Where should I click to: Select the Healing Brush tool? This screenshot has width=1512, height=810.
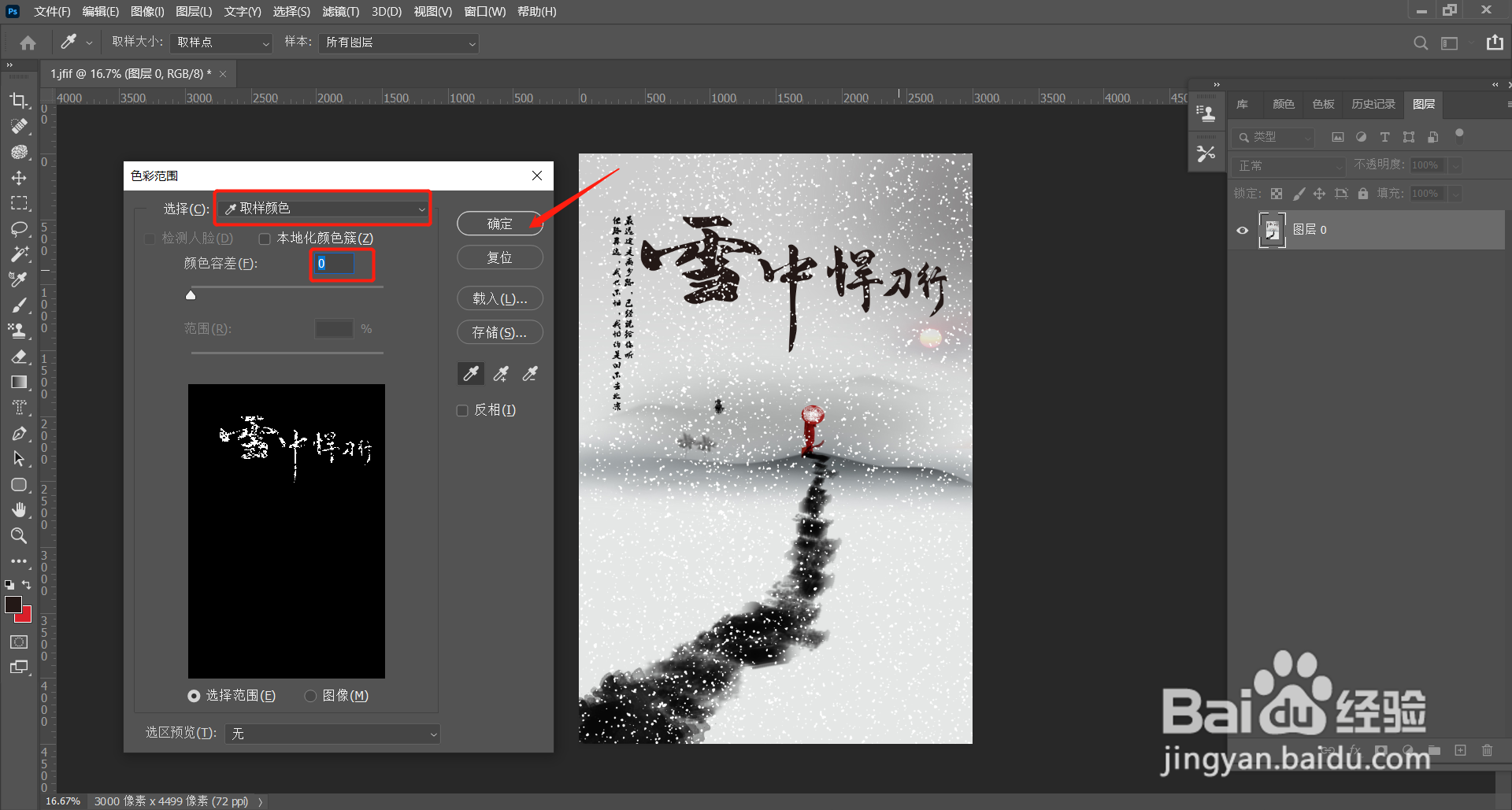(19, 126)
